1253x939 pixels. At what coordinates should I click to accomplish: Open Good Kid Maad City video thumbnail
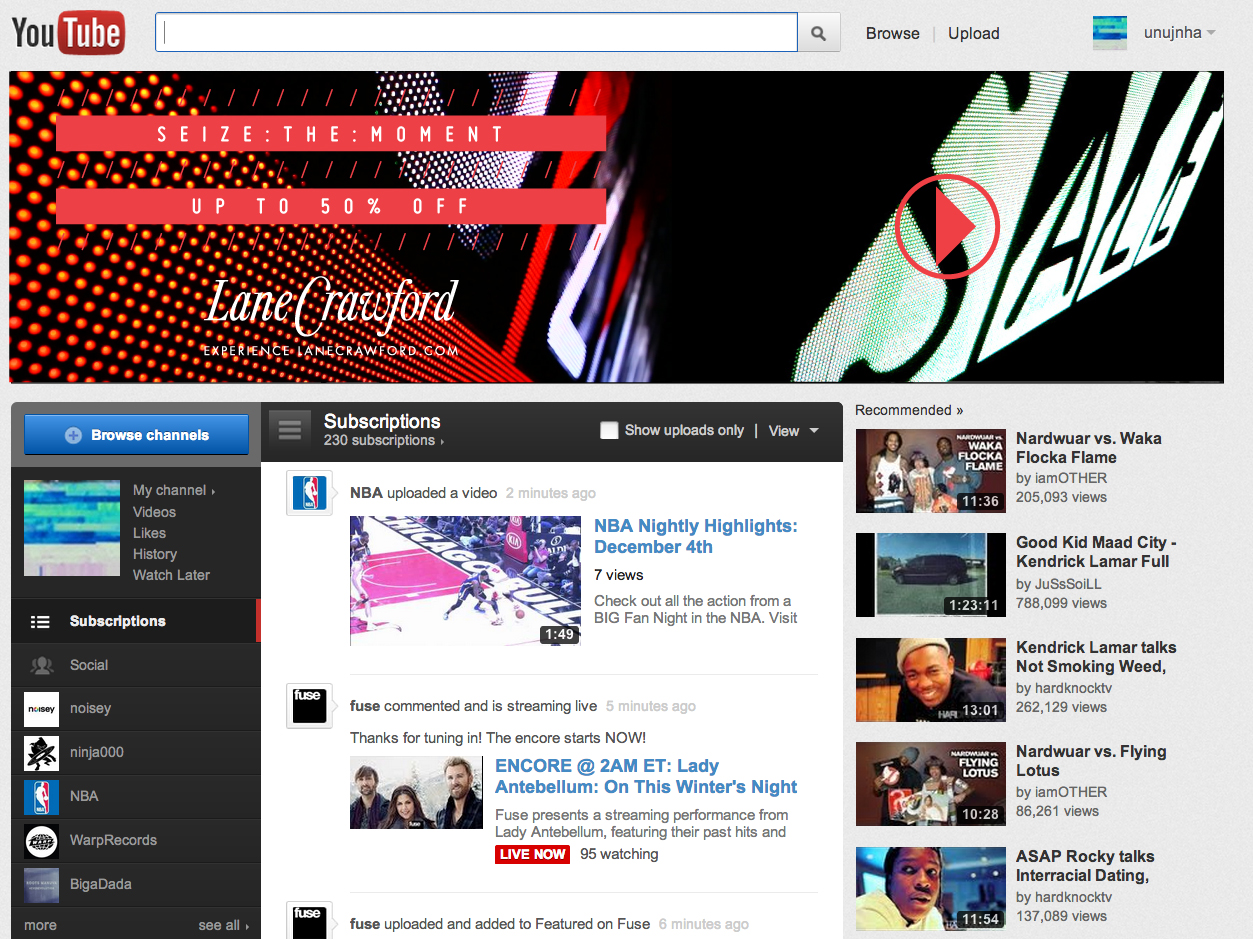pyautogui.click(x=931, y=575)
